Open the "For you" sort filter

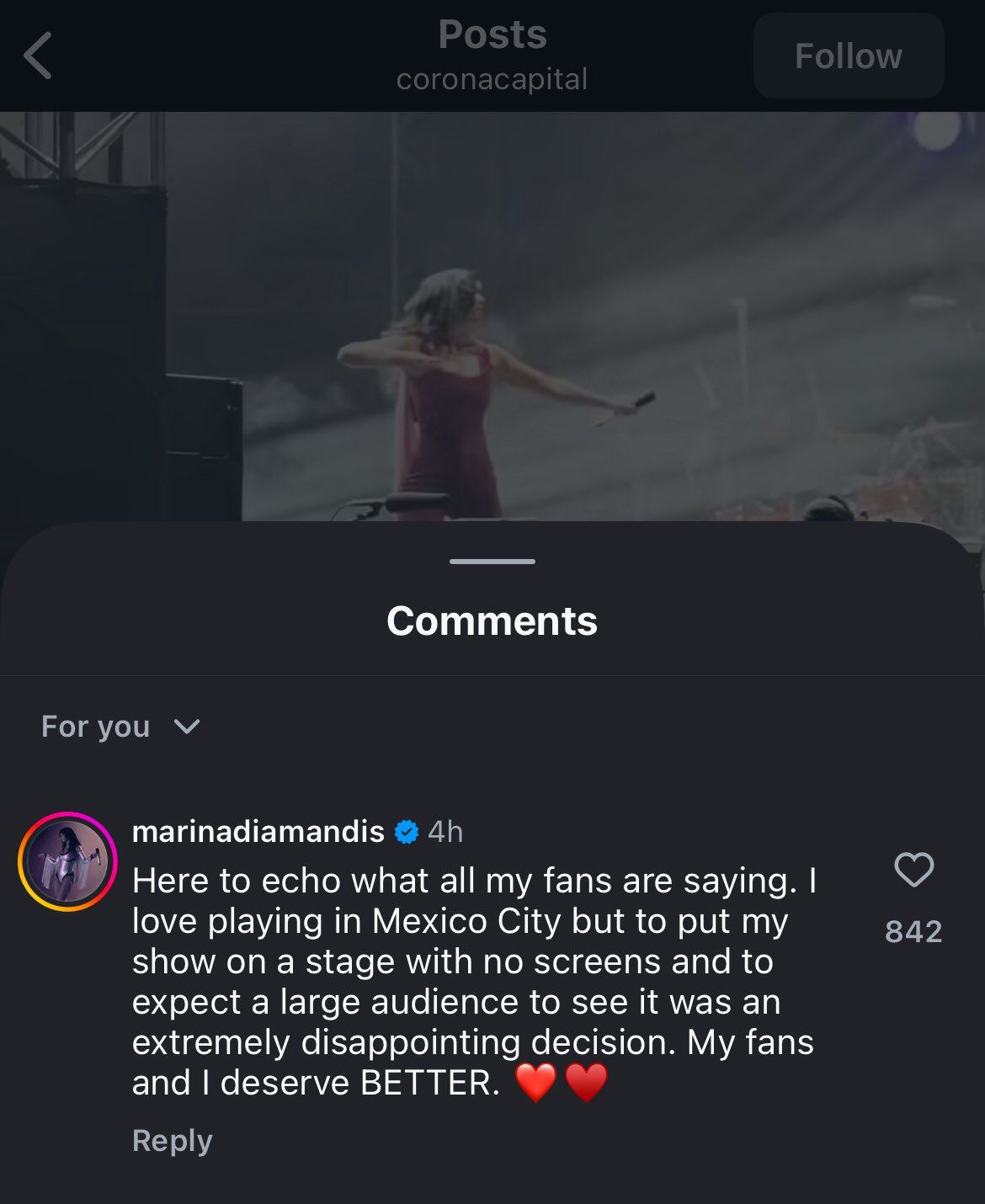pos(96,727)
